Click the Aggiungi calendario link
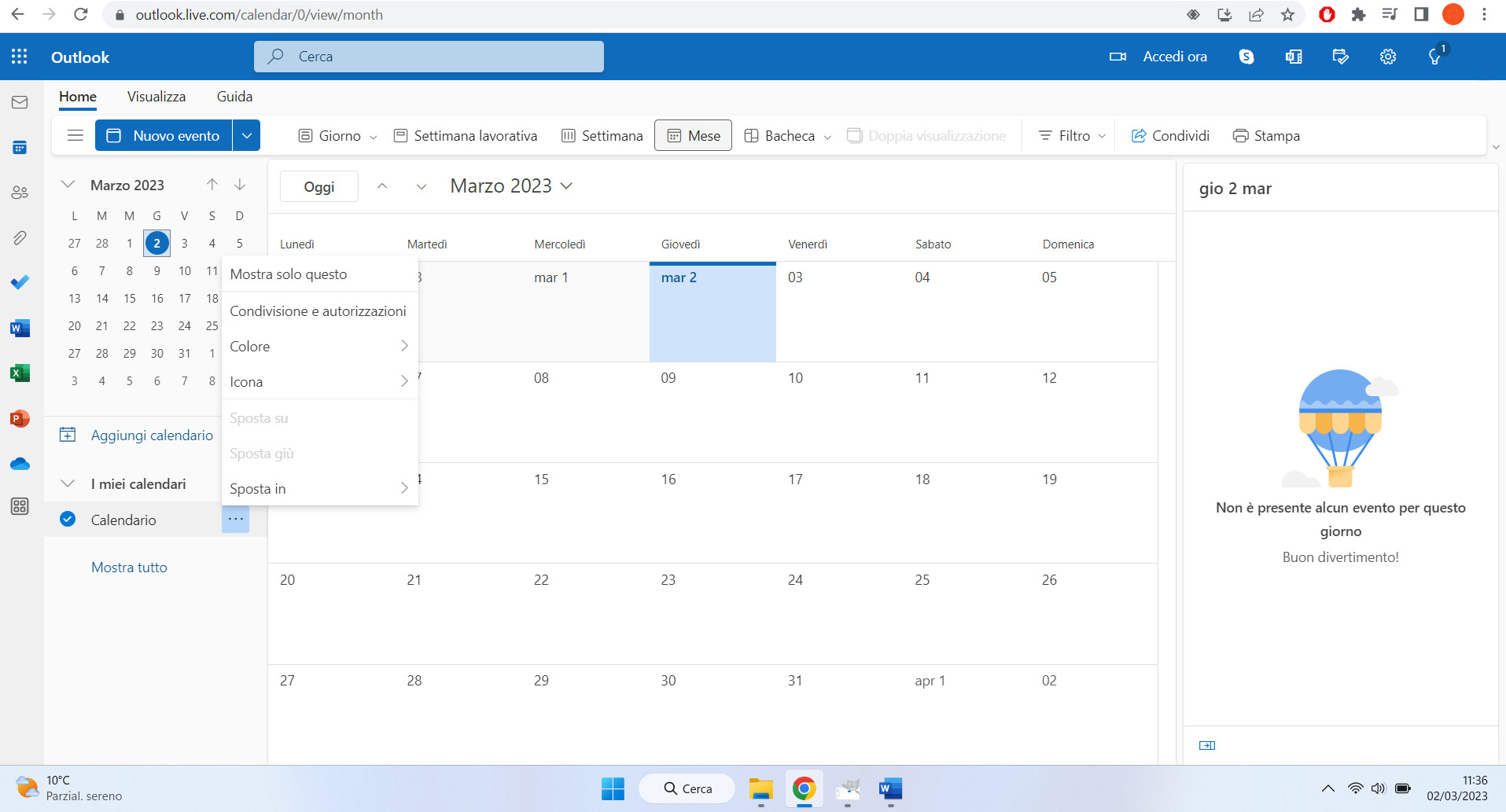This screenshot has width=1506, height=812. (x=152, y=435)
